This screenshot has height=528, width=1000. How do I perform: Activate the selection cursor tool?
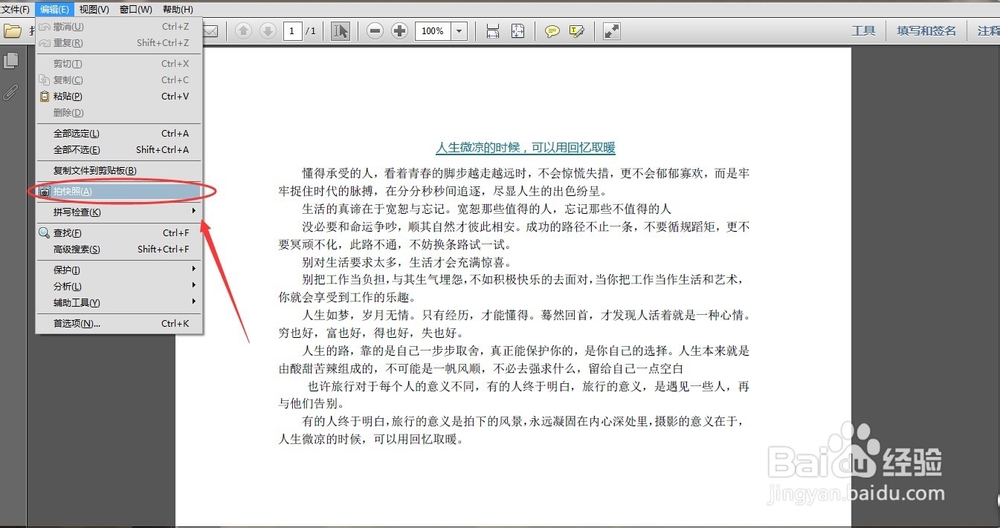(x=341, y=31)
